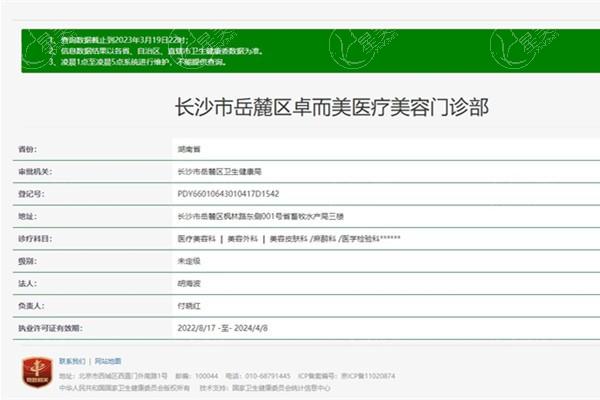Select the validity dates 2022/8/17 -至- 2024/4/8
This screenshot has height=400, width=600.
click(x=223, y=328)
